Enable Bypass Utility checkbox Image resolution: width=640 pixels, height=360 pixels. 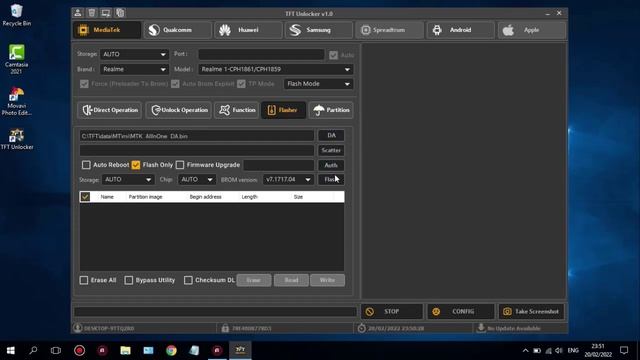click(x=129, y=280)
